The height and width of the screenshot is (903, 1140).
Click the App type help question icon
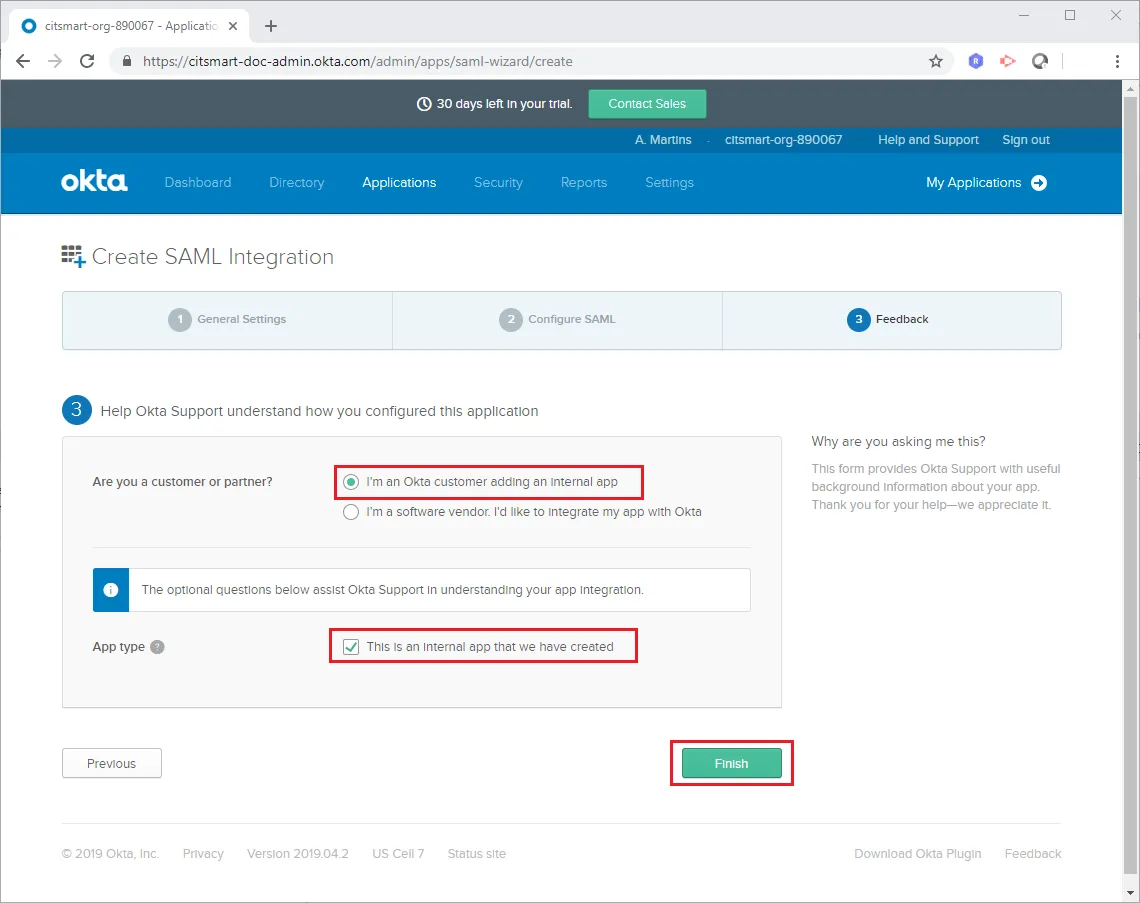pos(157,646)
